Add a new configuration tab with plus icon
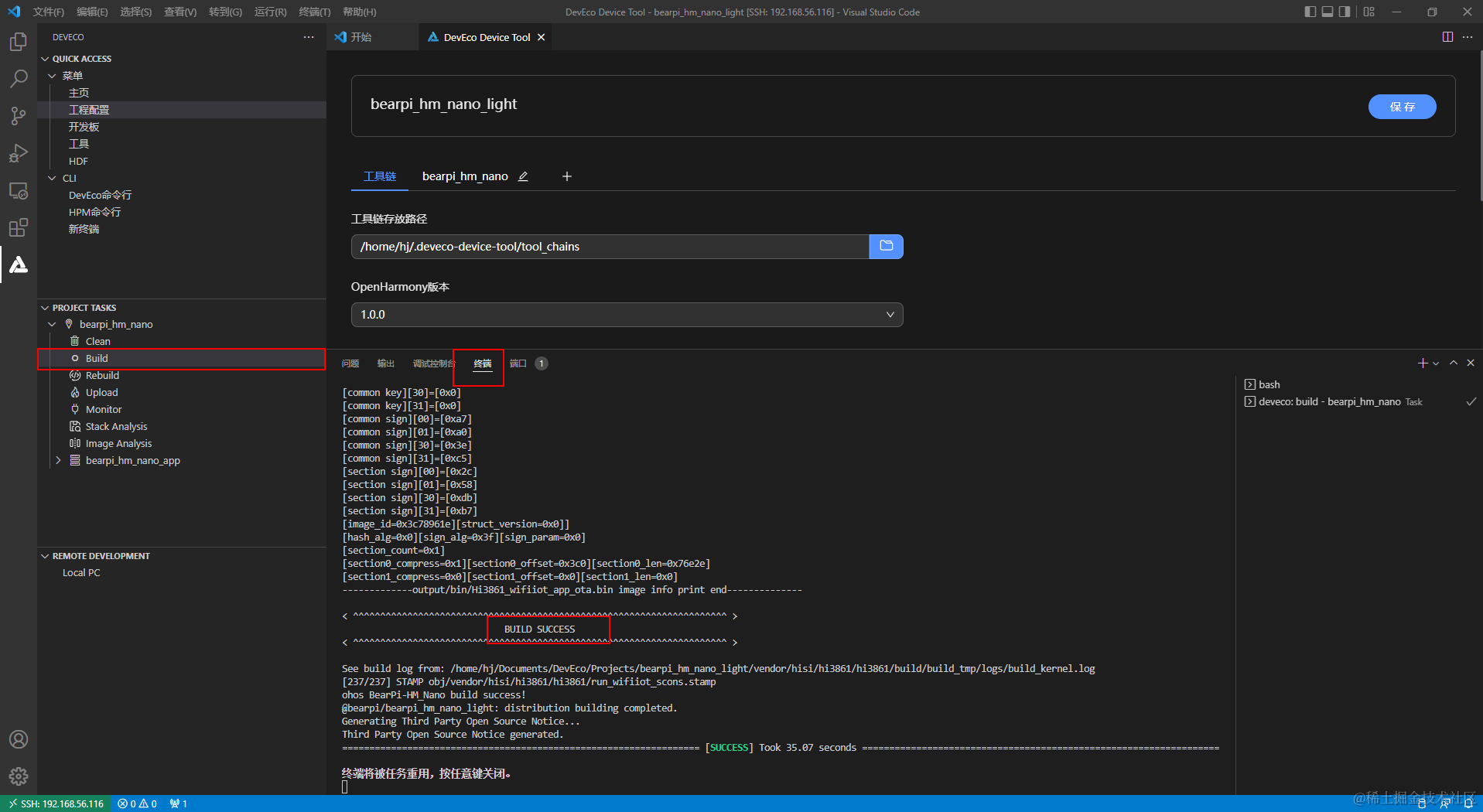Screen dimensions: 1483x812 pyautogui.click(x=567, y=176)
